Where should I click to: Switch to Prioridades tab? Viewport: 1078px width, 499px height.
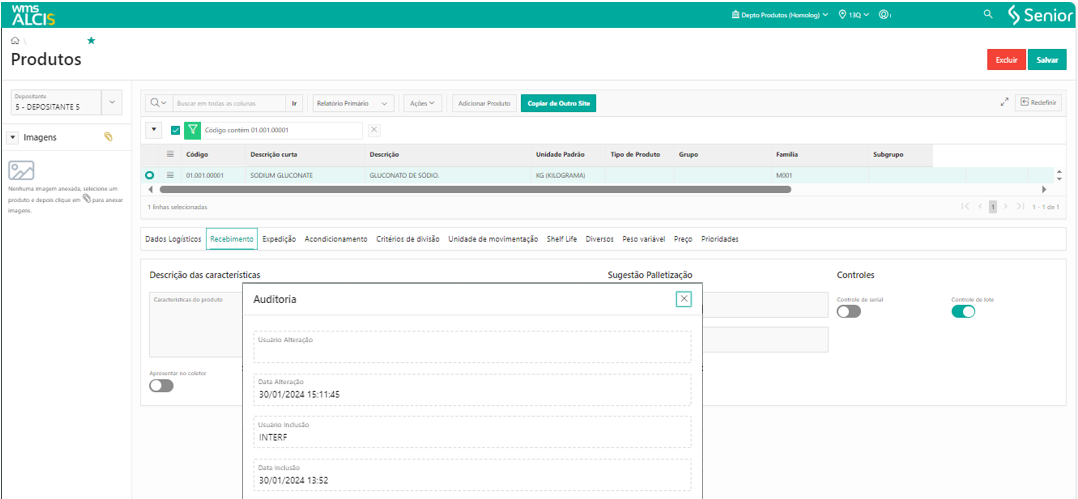pos(720,239)
